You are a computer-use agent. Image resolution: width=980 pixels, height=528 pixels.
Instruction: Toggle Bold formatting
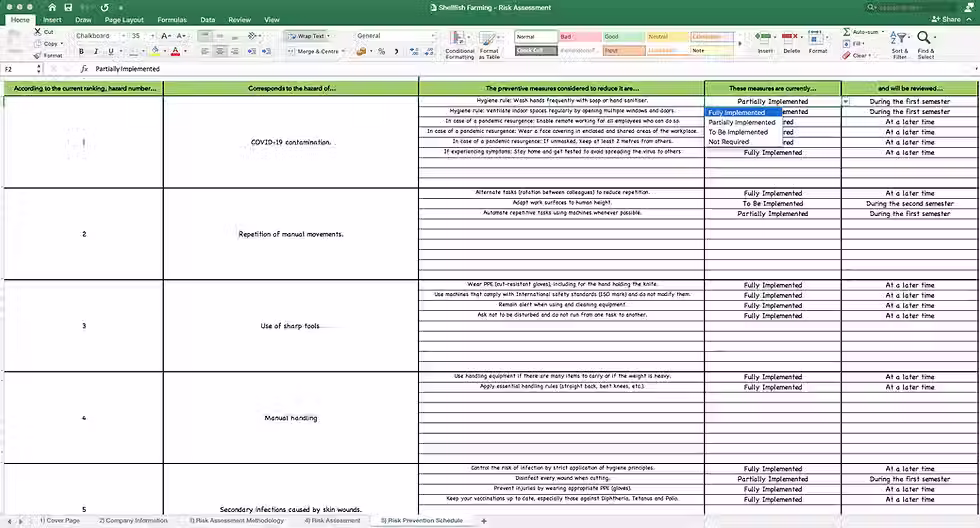pyautogui.click(x=81, y=51)
